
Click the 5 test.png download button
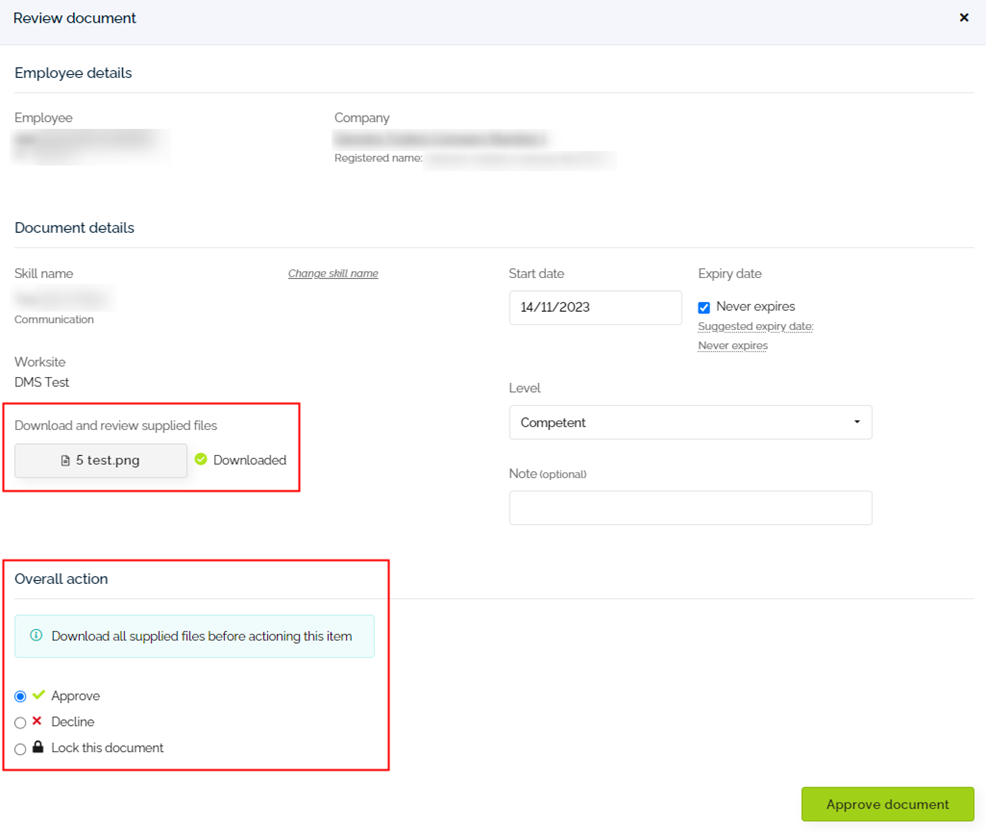(100, 460)
